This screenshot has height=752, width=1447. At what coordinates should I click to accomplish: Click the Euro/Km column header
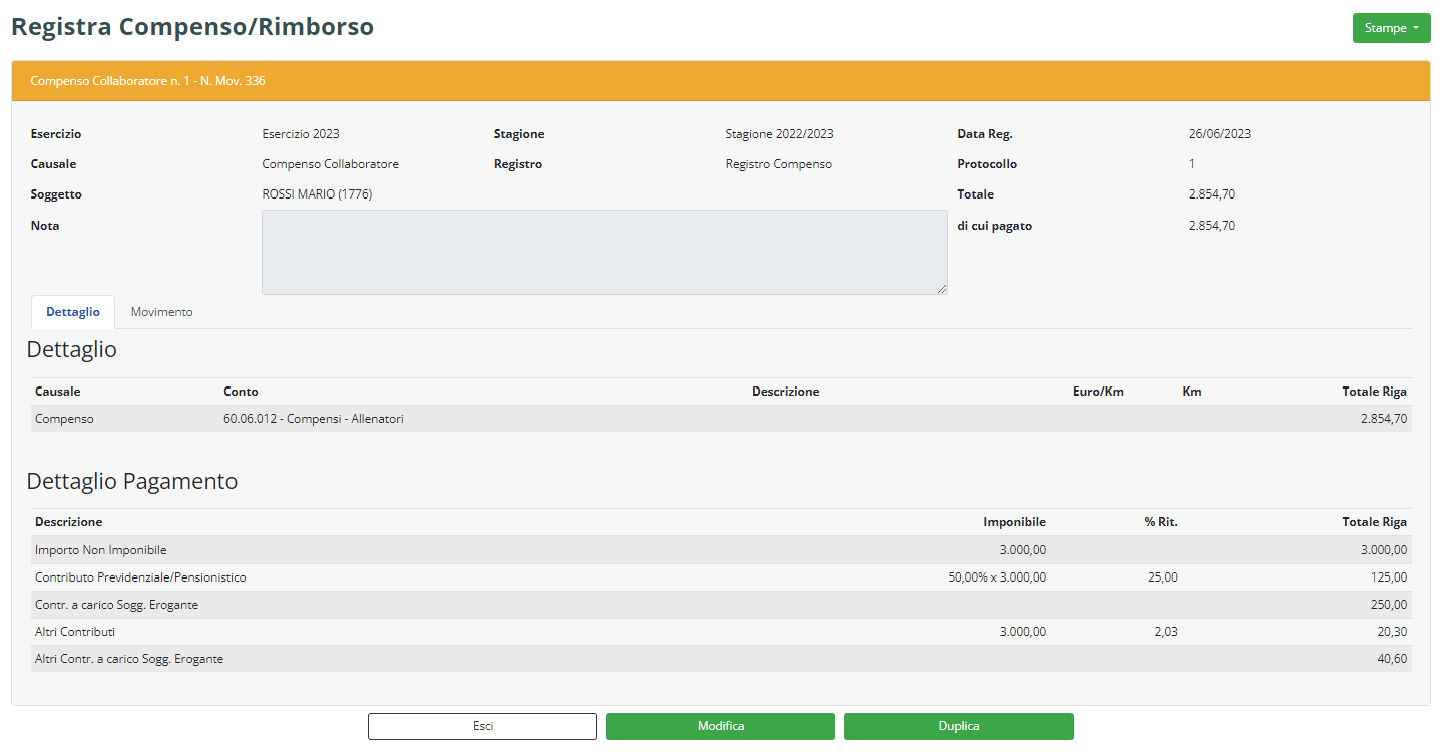[1098, 392]
